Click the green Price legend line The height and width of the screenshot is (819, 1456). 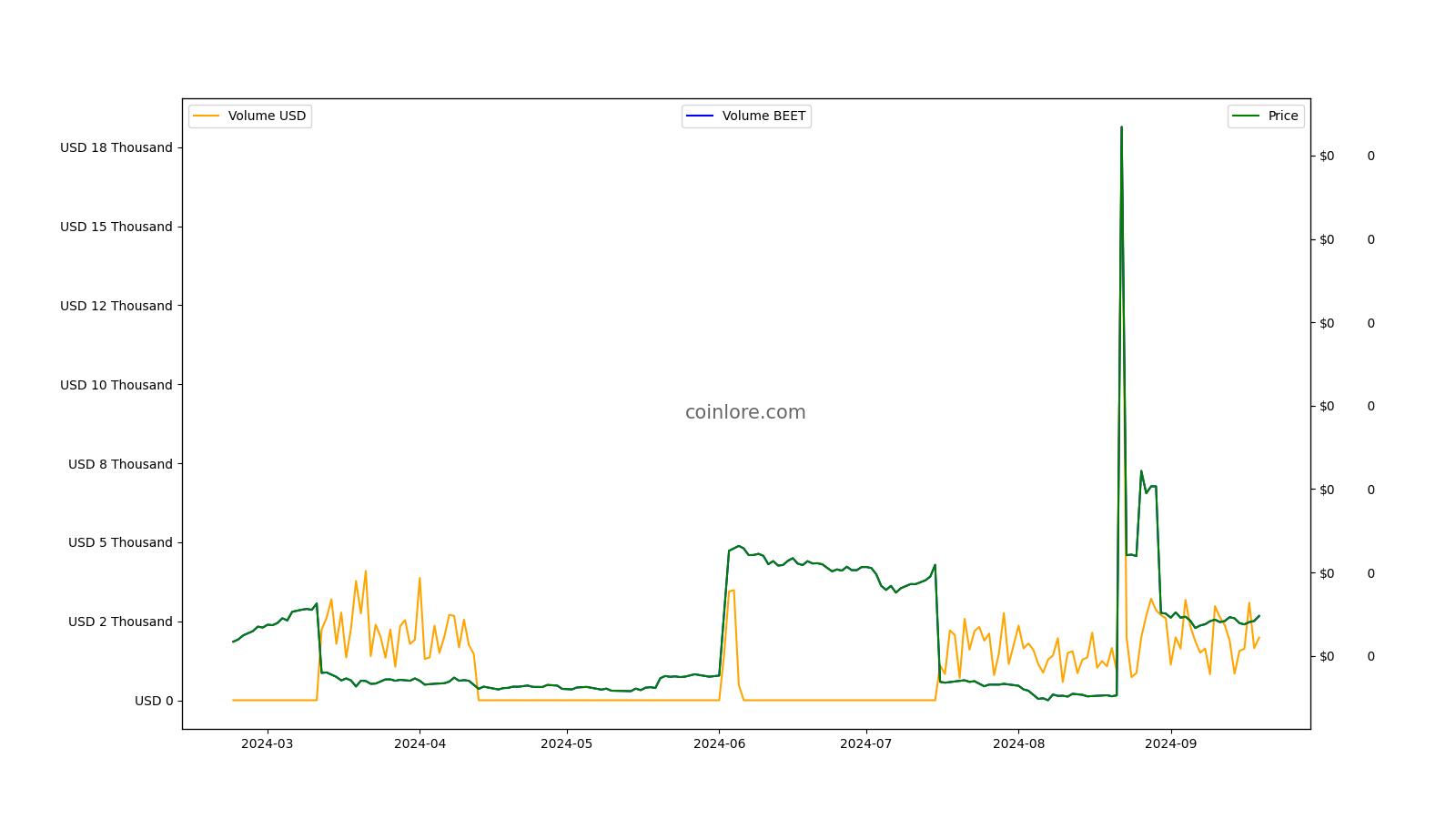pos(1247,116)
